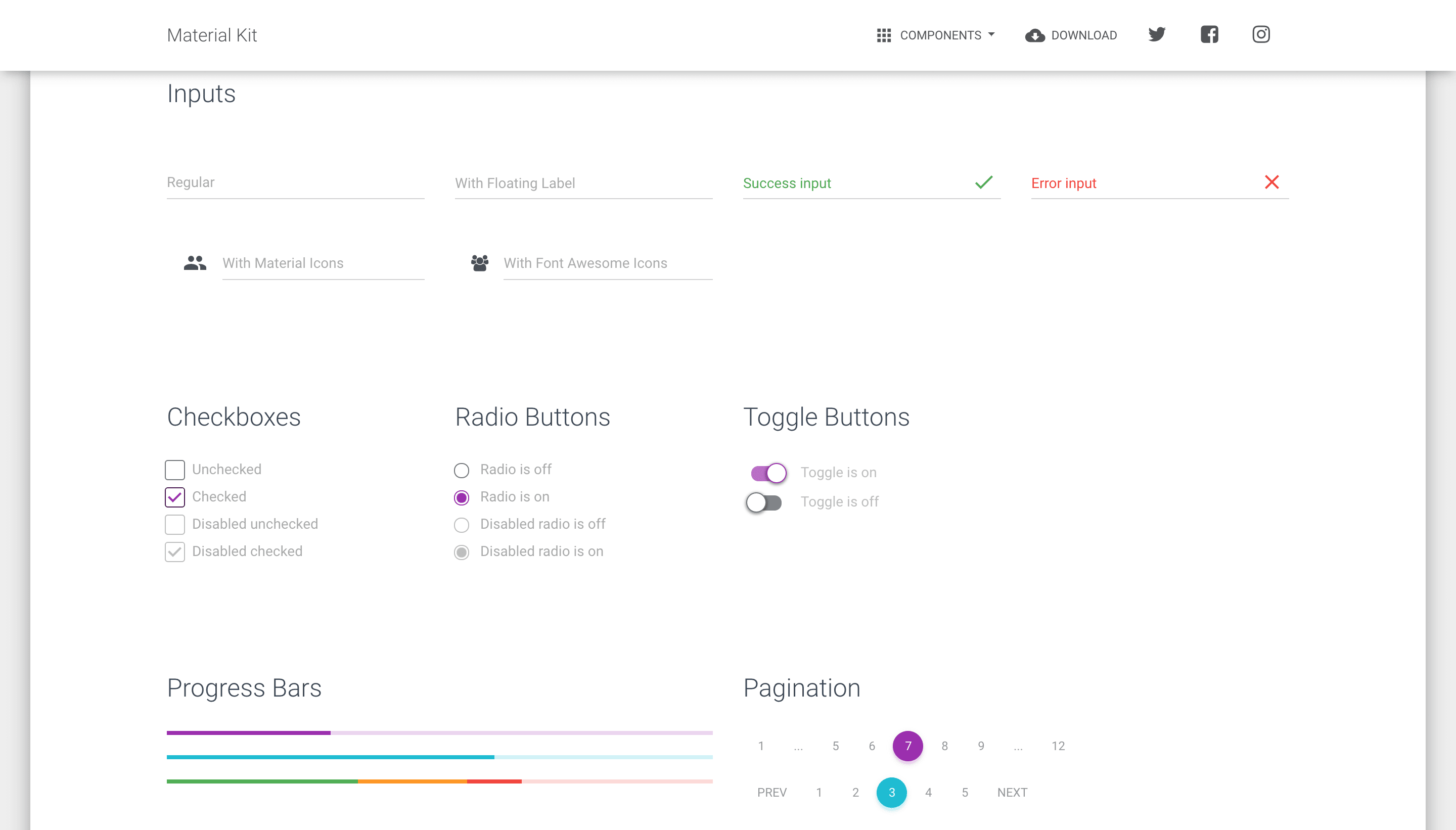Go to page 8 in pagination
This screenshot has height=830, width=1456.
(x=945, y=746)
